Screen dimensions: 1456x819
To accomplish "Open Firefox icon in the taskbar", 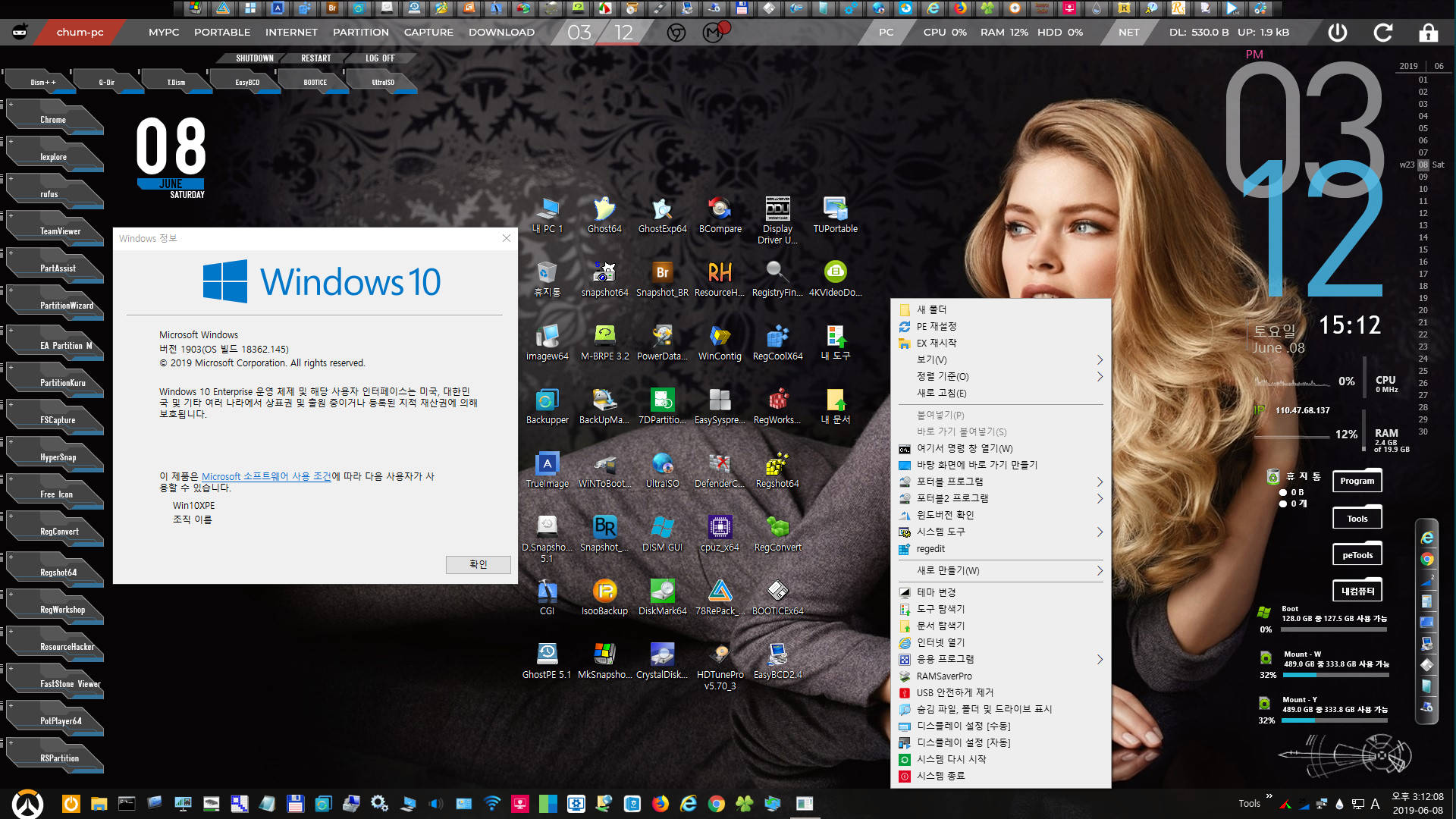I will tap(661, 804).
